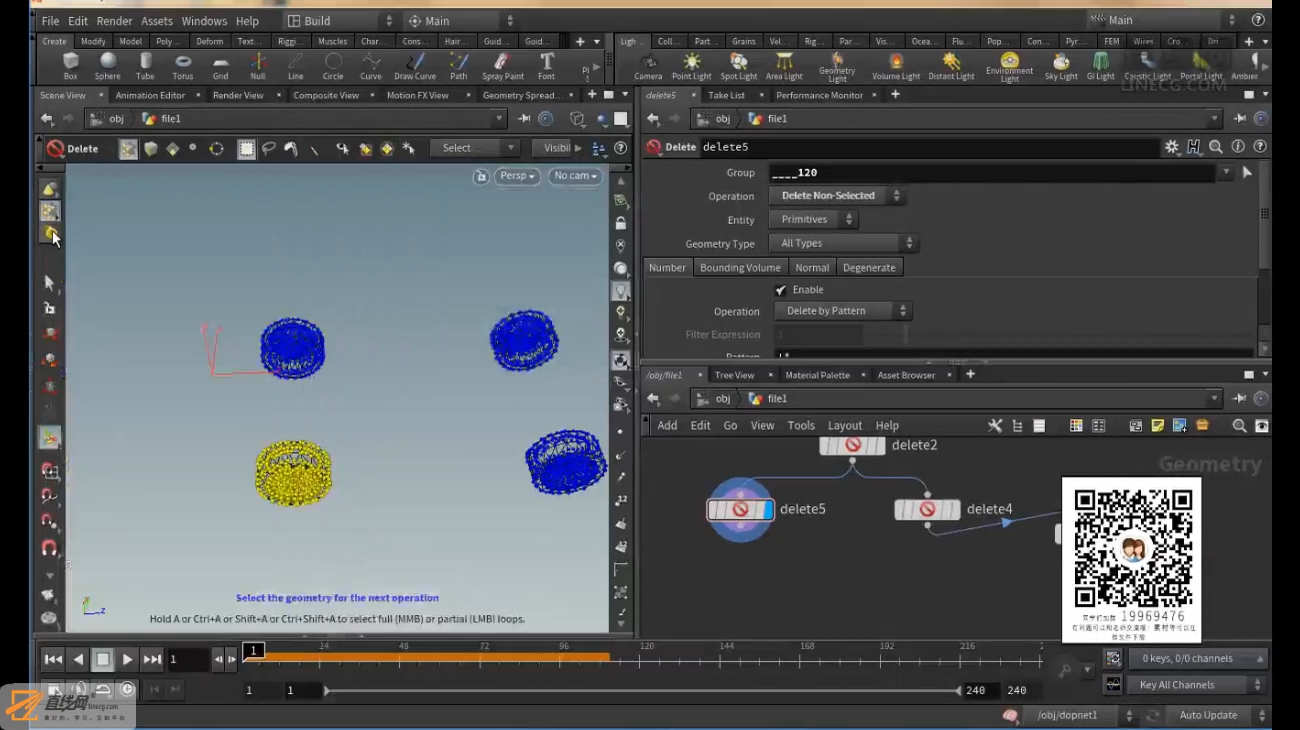
Task: Click the sticky note icon in network editor
Action: pos(1158,425)
